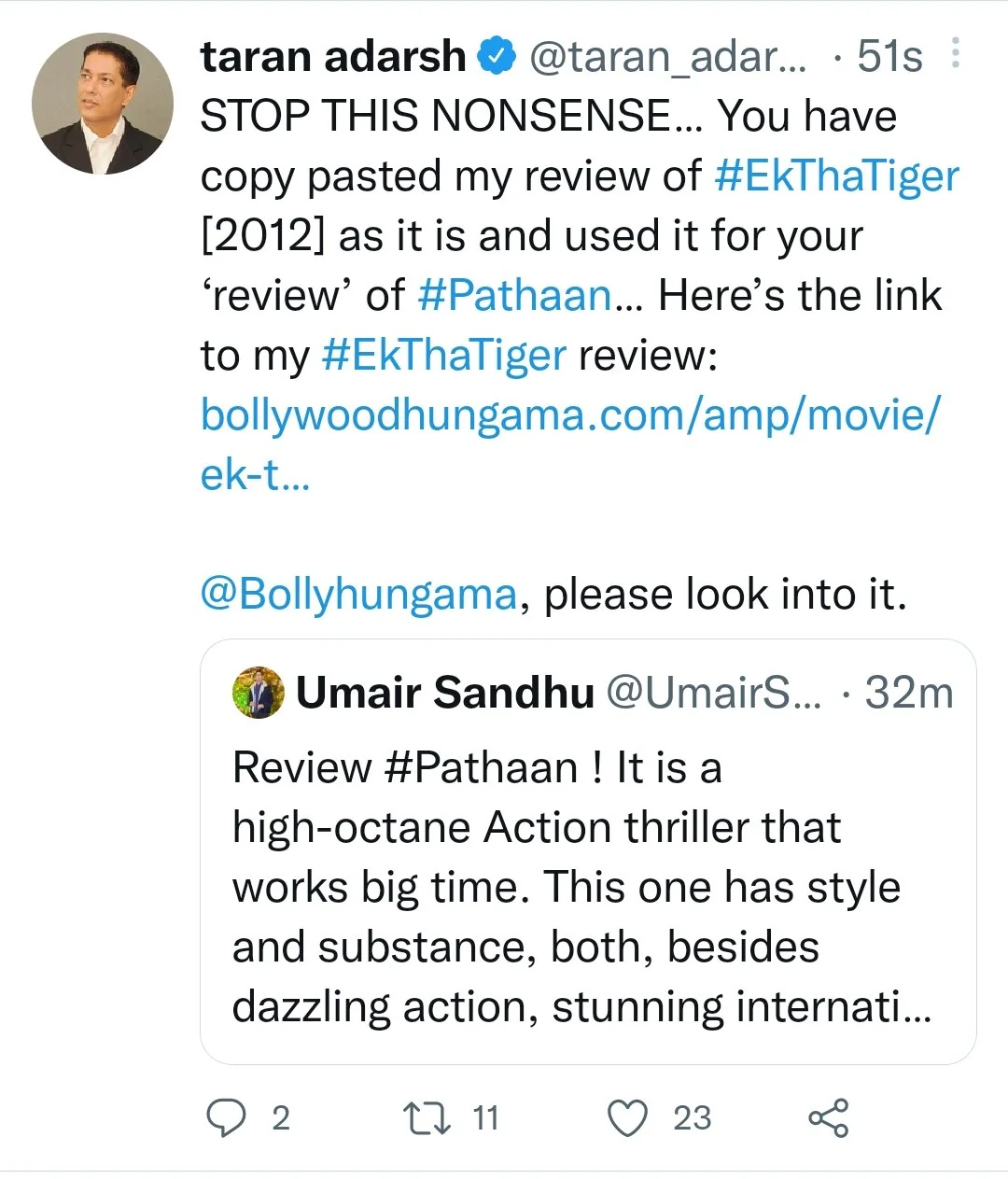
Task: Click taran adarsh's verified badge icon
Action: tap(496, 56)
